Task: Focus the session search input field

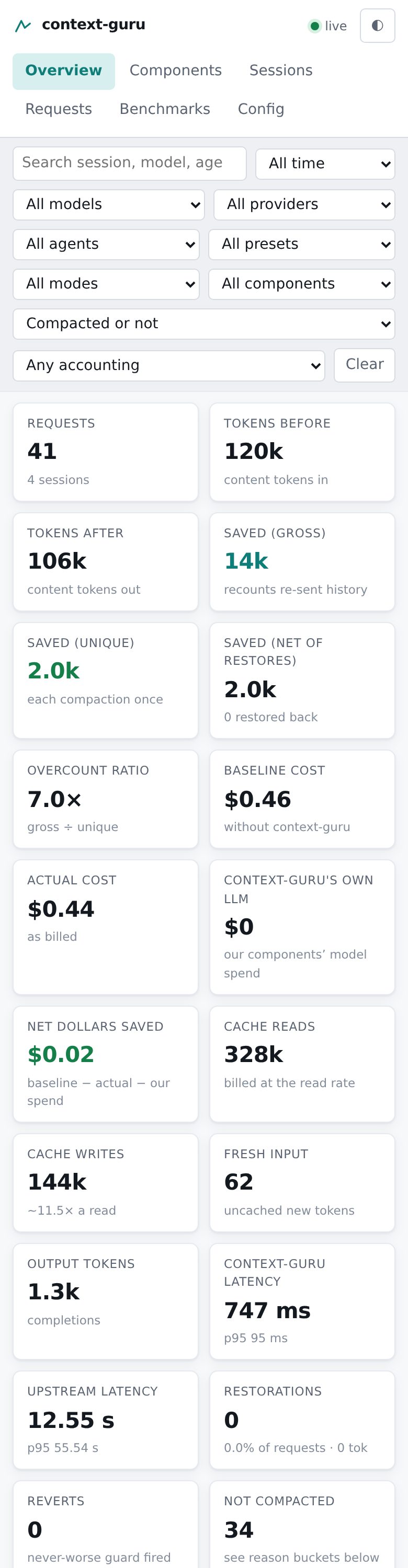Action: coord(130,163)
